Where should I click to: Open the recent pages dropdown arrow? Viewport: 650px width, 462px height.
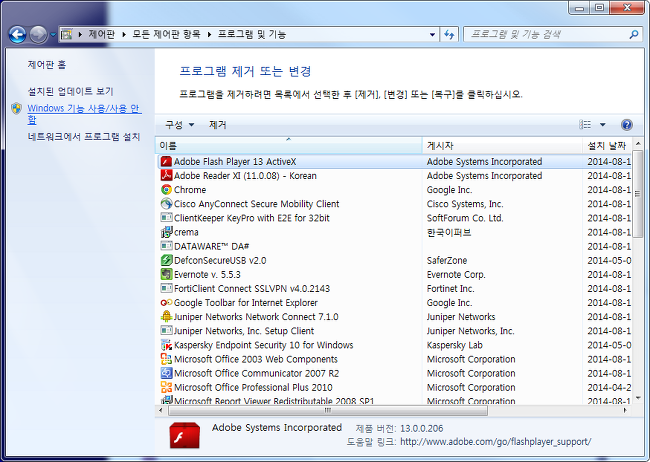click(53, 35)
